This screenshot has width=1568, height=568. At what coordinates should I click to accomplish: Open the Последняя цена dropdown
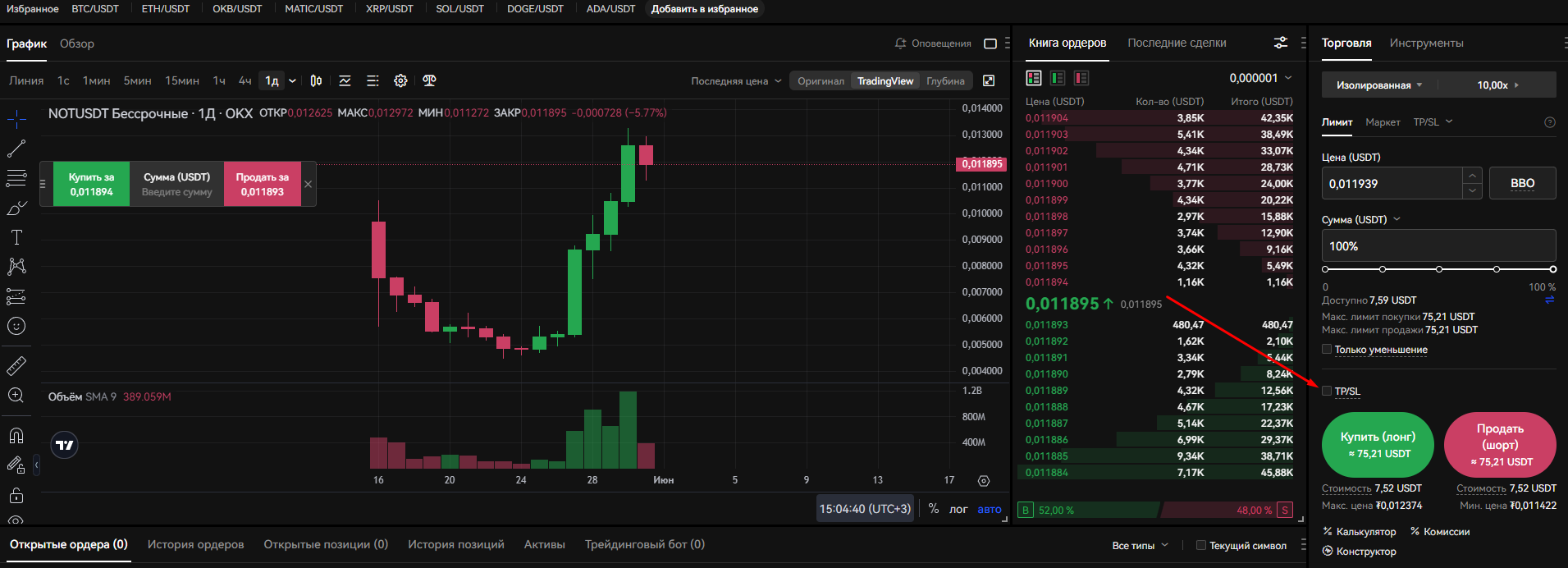click(736, 81)
